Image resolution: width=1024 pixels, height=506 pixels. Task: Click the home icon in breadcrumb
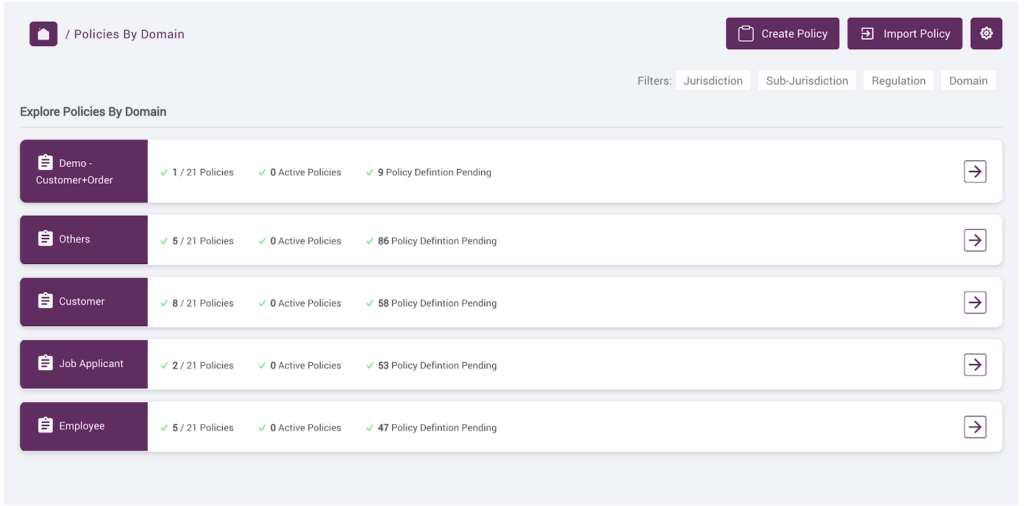[43, 34]
